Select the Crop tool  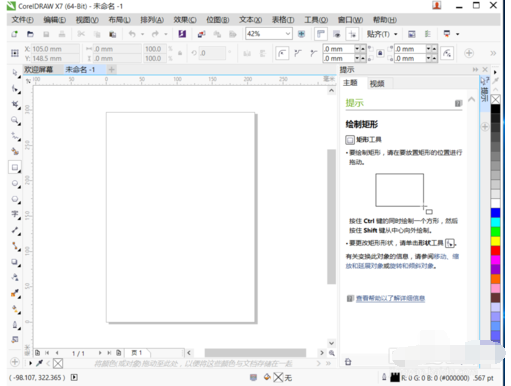(x=15, y=104)
